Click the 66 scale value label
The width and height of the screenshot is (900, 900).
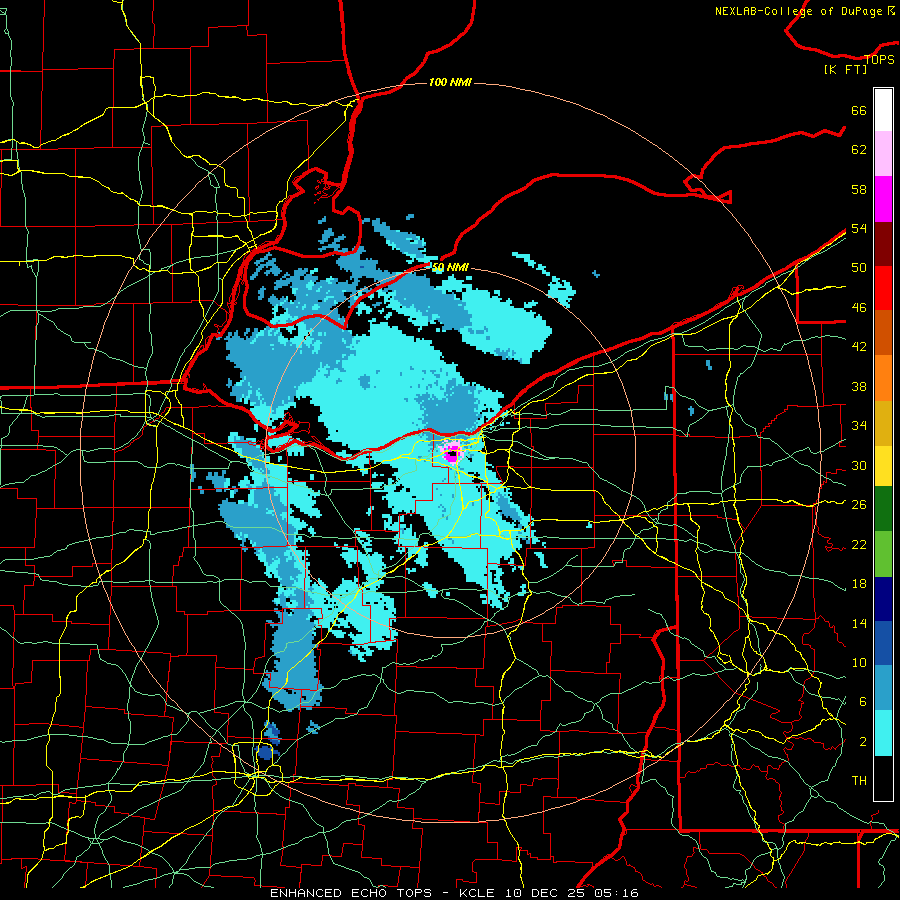tap(859, 110)
